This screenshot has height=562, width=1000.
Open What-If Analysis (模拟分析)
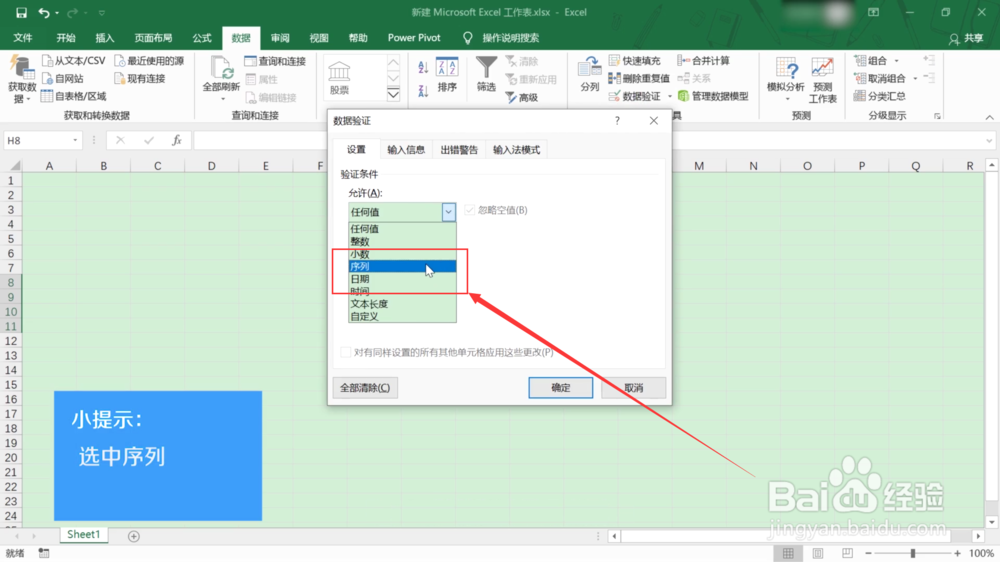tap(786, 79)
